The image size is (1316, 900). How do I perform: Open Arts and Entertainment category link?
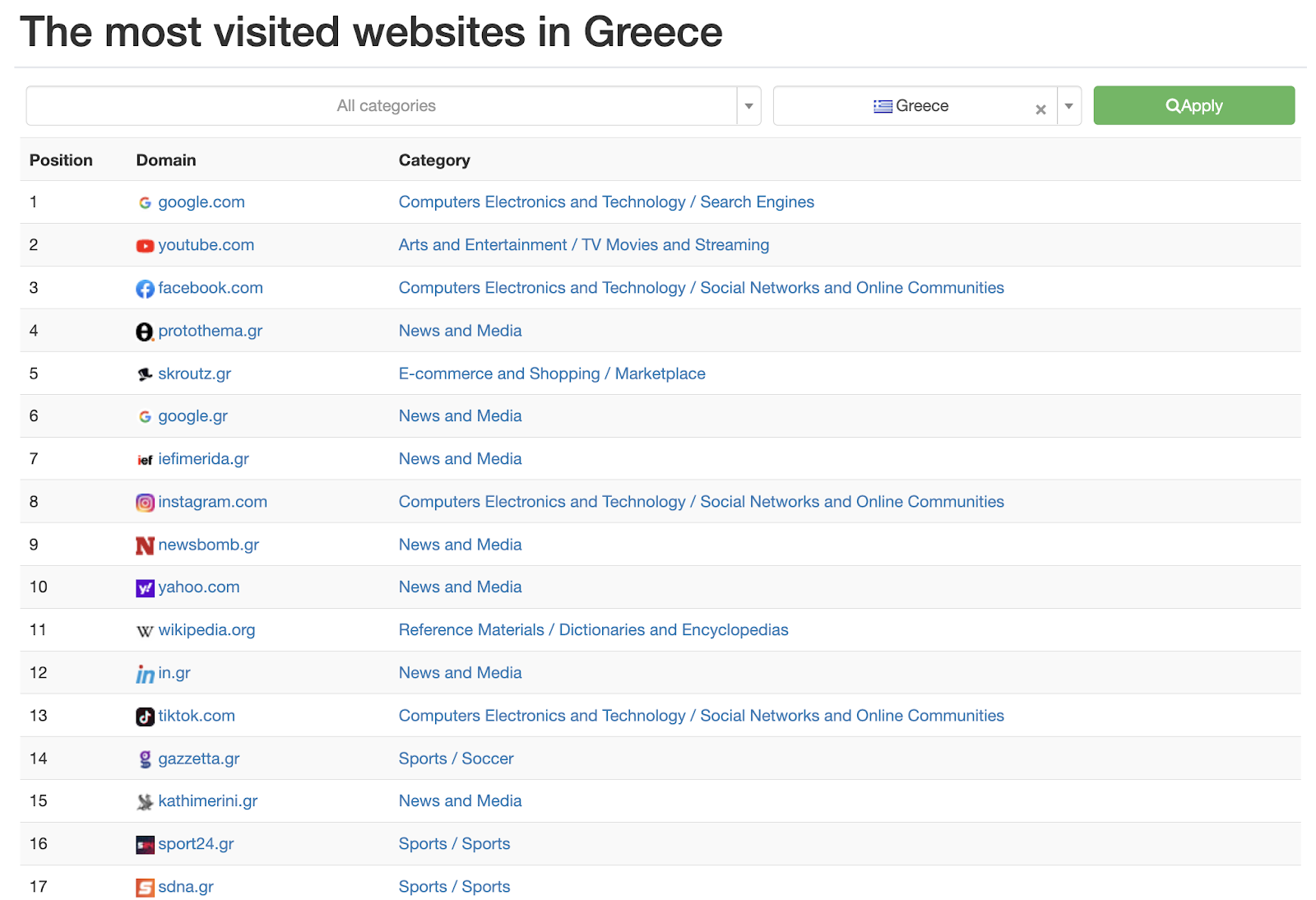click(x=584, y=245)
